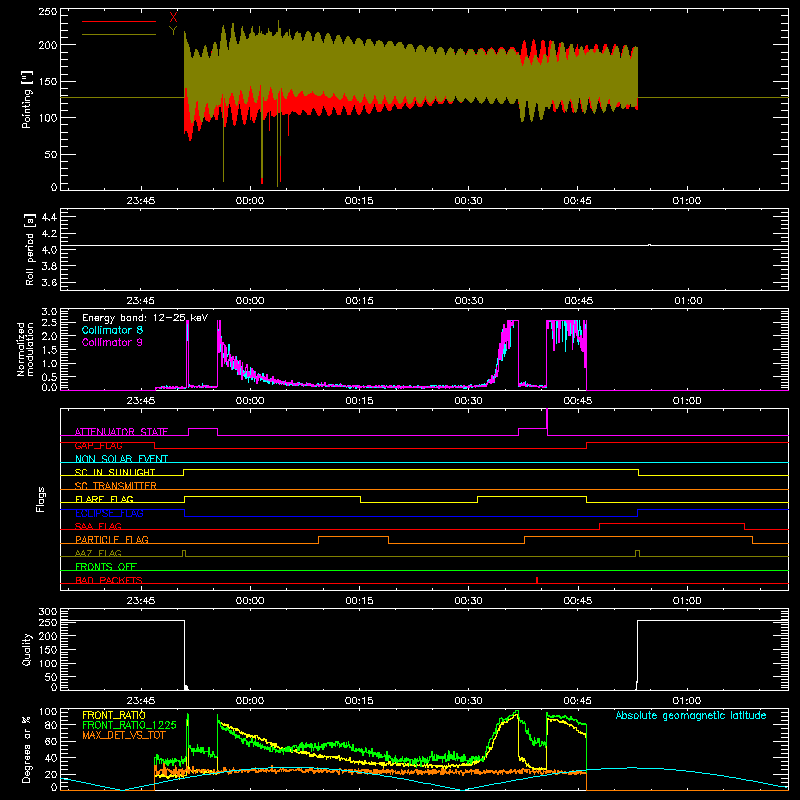
Task: Click the orange MAX_DET_VS_TOT legend label
Action: [x=124, y=735]
